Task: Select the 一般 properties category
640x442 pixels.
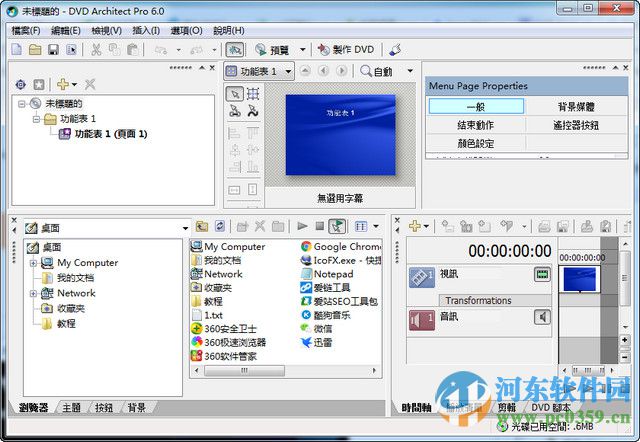Action: pos(476,107)
